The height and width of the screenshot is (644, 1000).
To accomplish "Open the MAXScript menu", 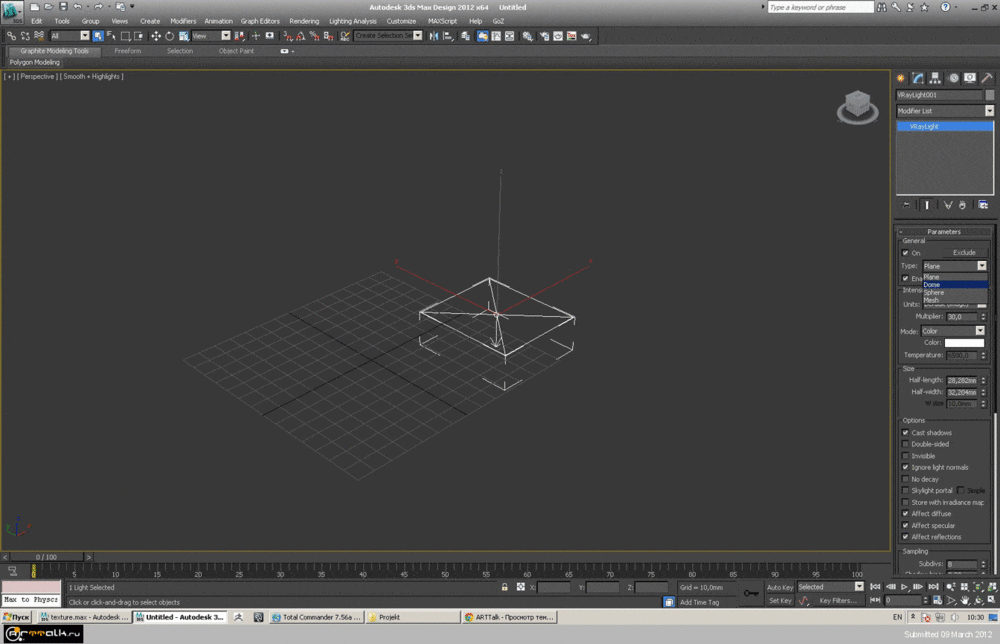I will click(x=443, y=21).
